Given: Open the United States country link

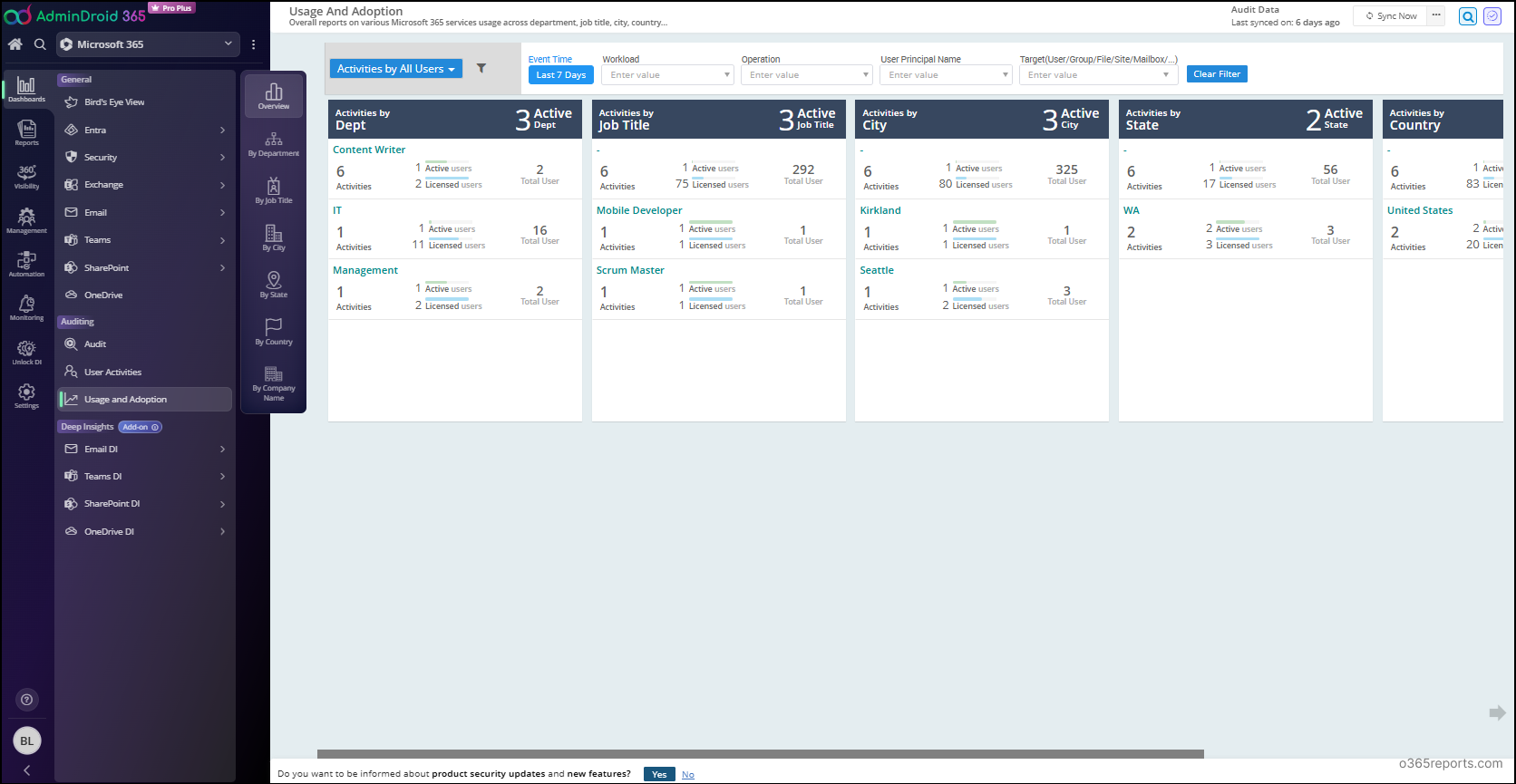Looking at the screenshot, I should (x=1420, y=210).
